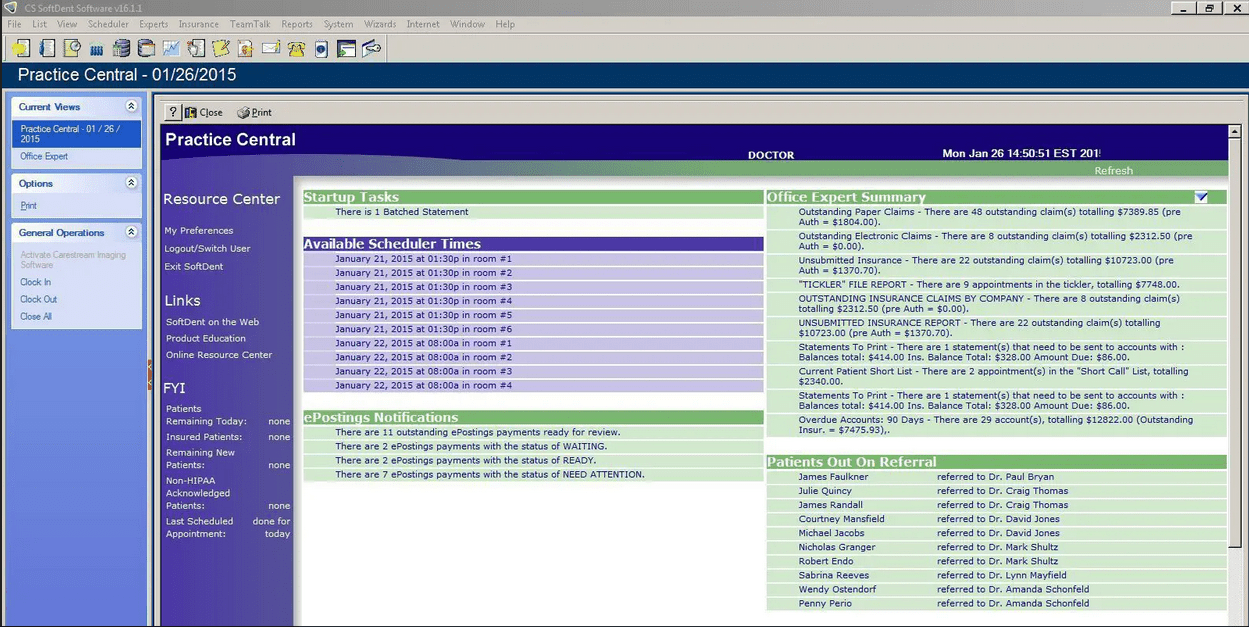Open SoftDent on the Web link
1249x627 pixels.
[212, 322]
